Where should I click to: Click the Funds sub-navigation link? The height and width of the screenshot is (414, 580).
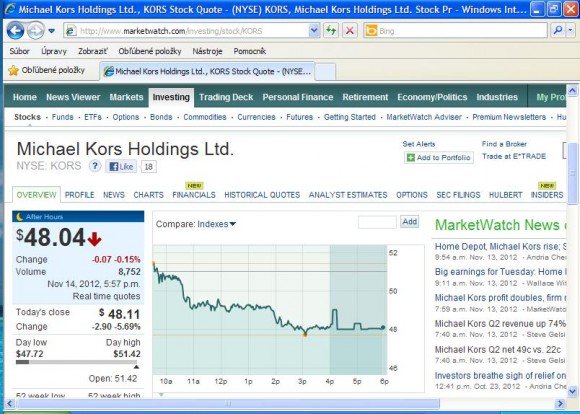pos(63,117)
